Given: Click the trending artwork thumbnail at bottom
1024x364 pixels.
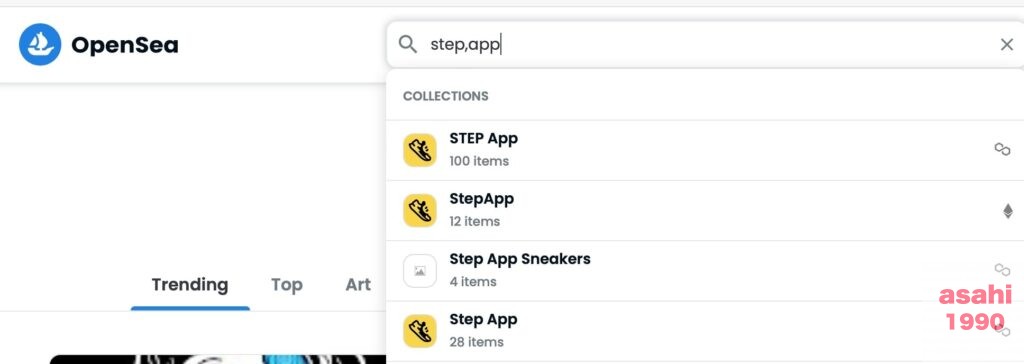Looking at the screenshot, I should [218, 359].
